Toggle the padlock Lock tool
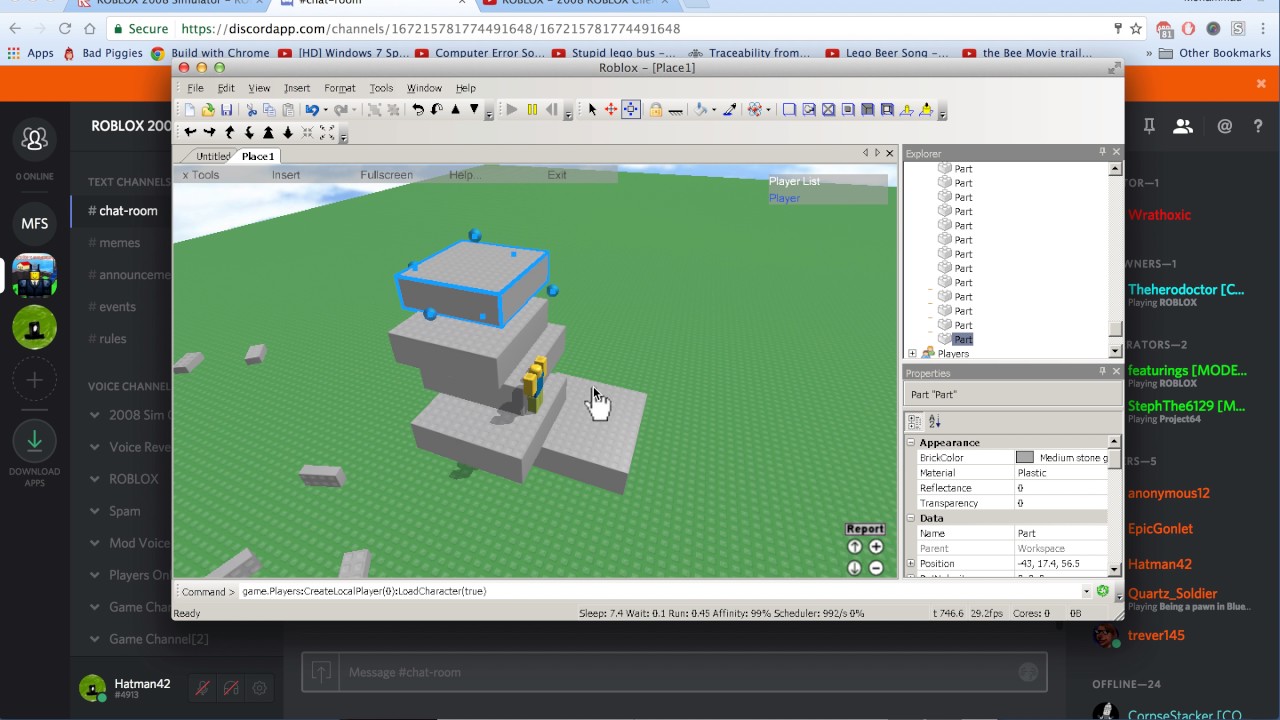The height and width of the screenshot is (720, 1280). coord(656,110)
